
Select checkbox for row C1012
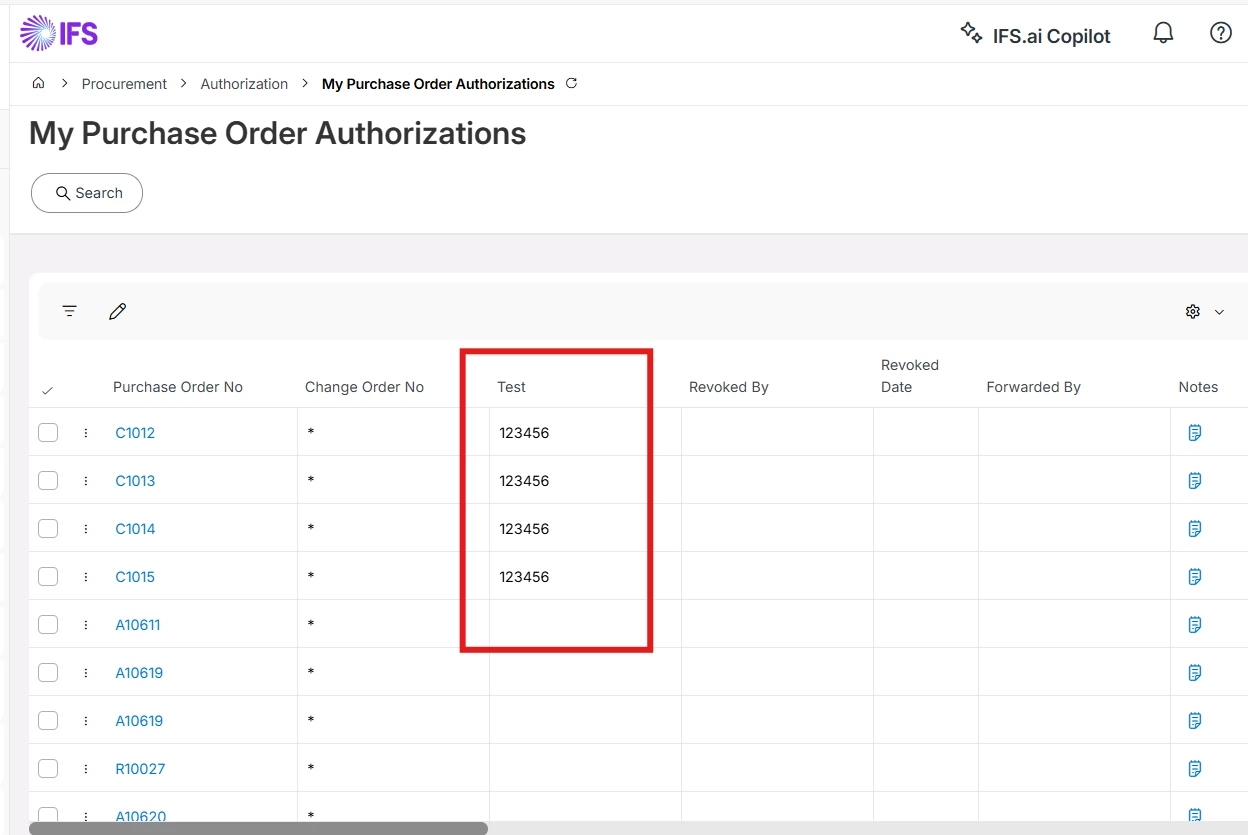pyautogui.click(x=48, y=433)
